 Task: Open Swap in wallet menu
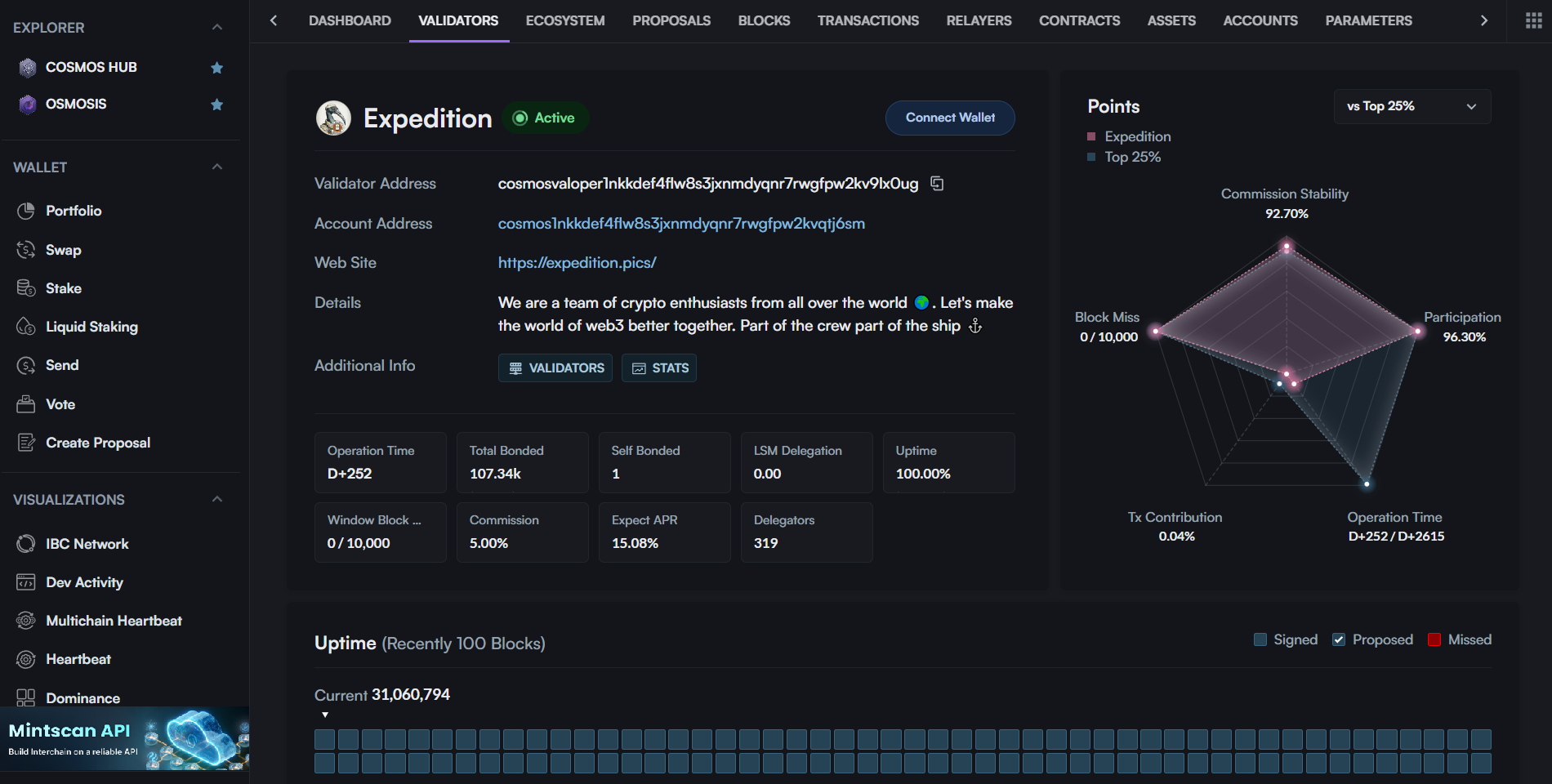point(63,250)
